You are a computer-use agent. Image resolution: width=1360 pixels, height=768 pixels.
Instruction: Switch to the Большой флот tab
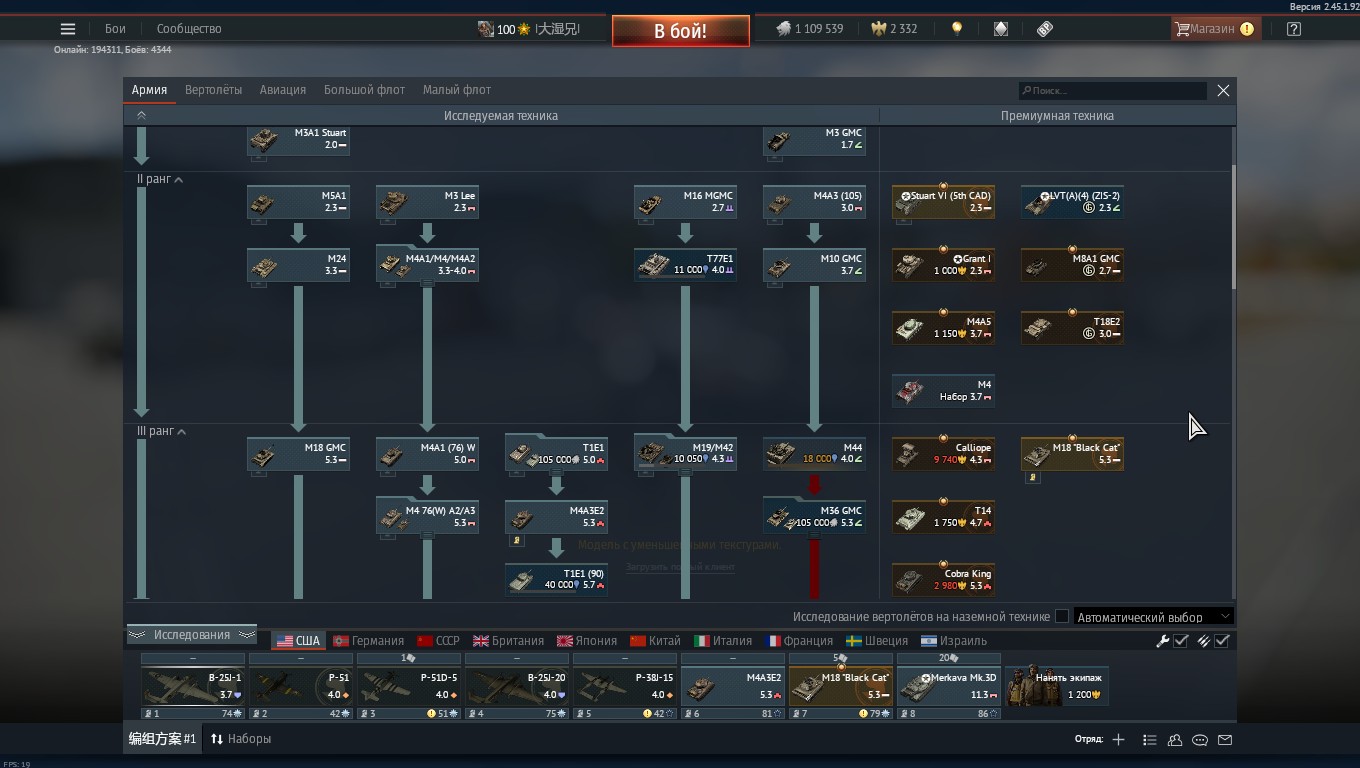point(364,90)
